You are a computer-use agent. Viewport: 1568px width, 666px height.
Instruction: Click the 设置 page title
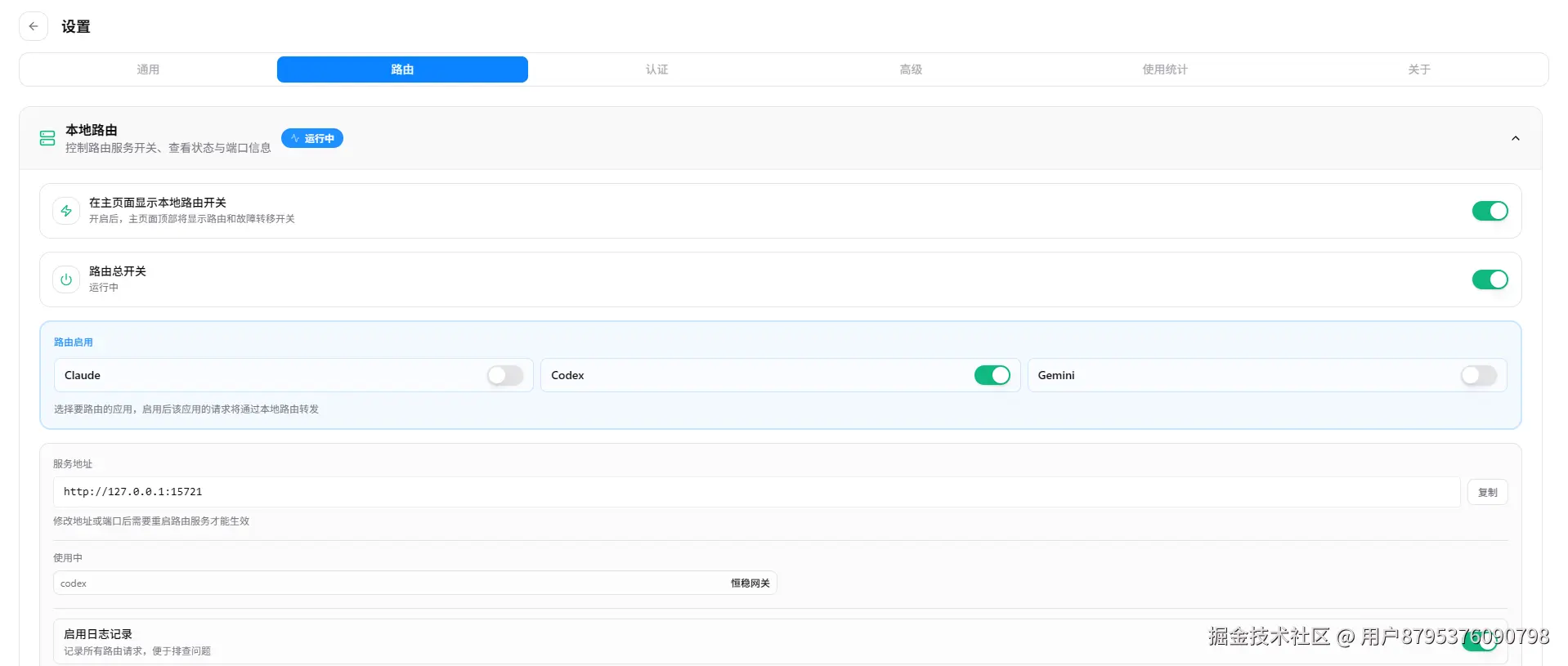[76, 26]
